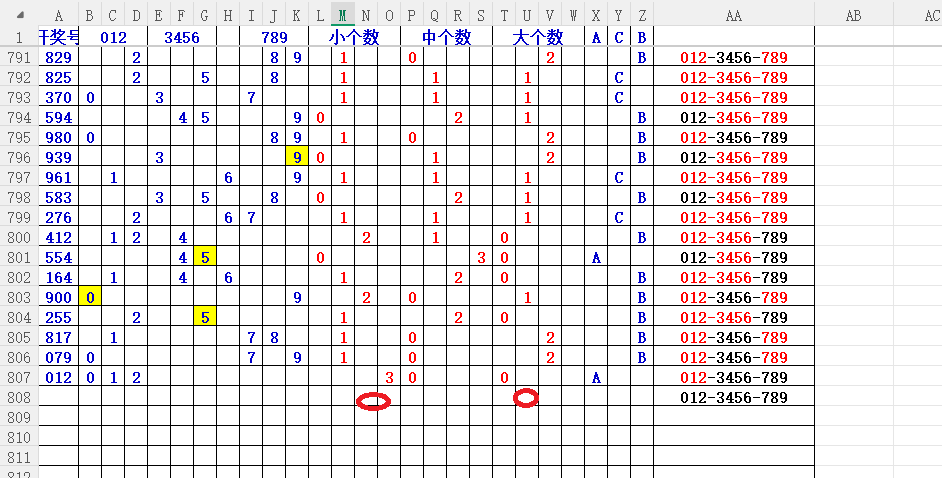The image size is (942, 478).
Task: Click the 3456 header cell in row 1
Action: click(x=182, y=38)
